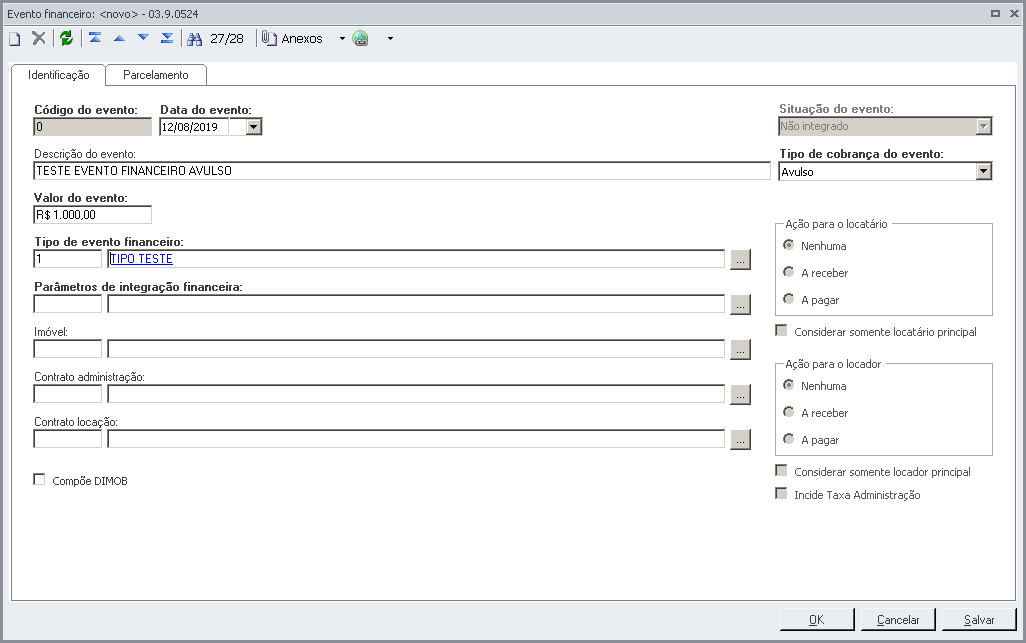Open Tipo de cobrança do evento dropdown
The height and width of the screenshot is (643, 1026).
pos(983,171)
